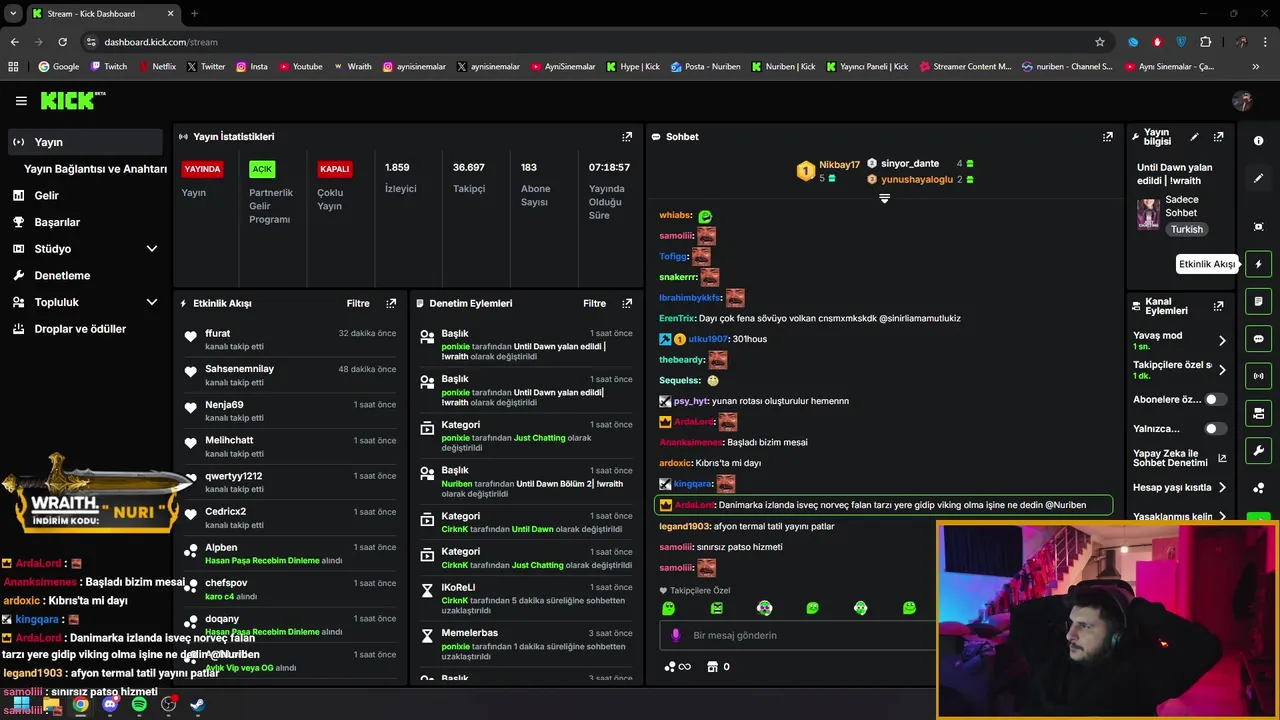Viewport: 1280px width, 720px height.
Task: Open Yapay Zeka ile Sohbet Denetimi link
Action: coord(1180,458)
